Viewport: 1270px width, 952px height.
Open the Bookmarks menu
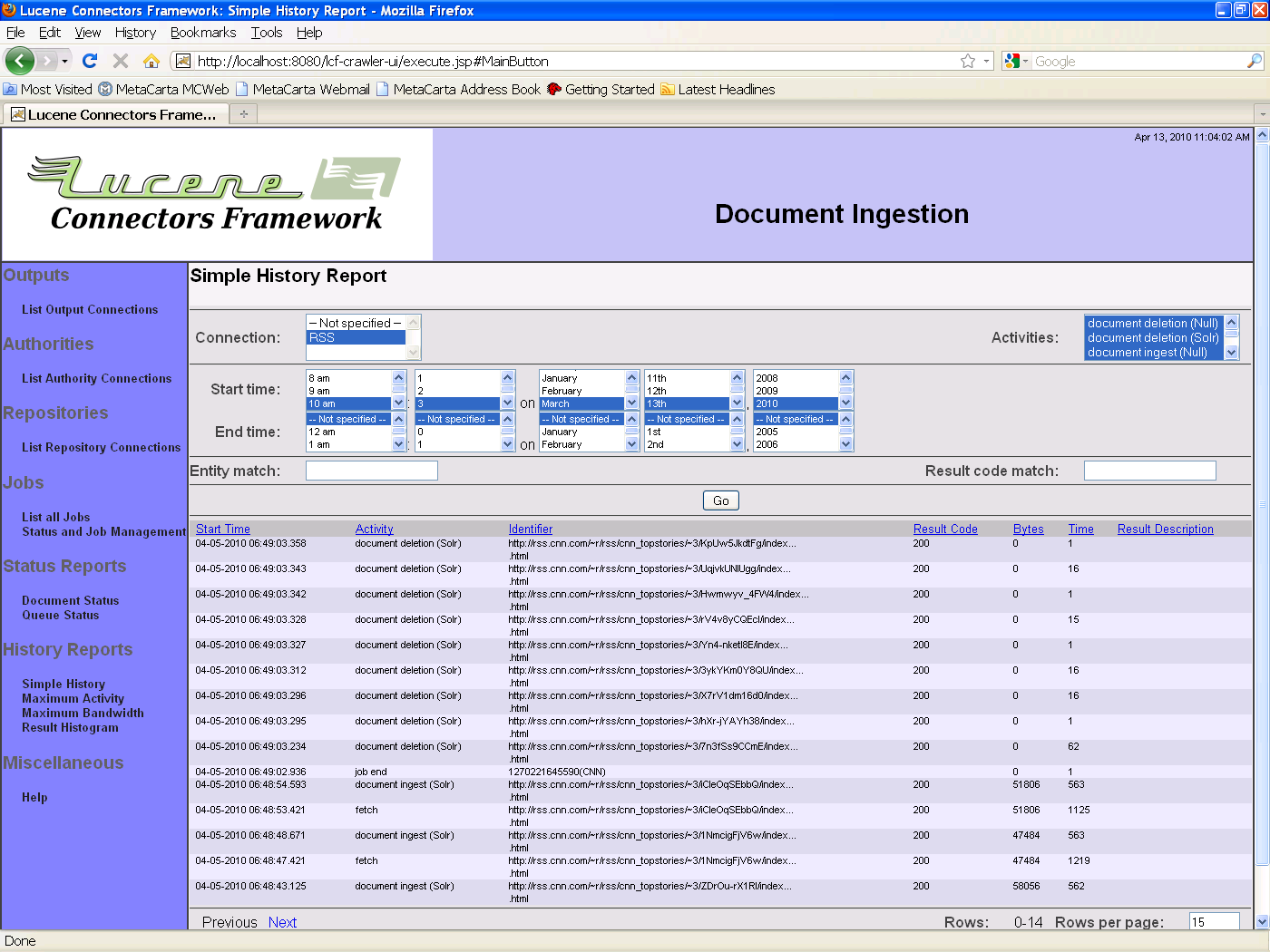click(202, 33)
